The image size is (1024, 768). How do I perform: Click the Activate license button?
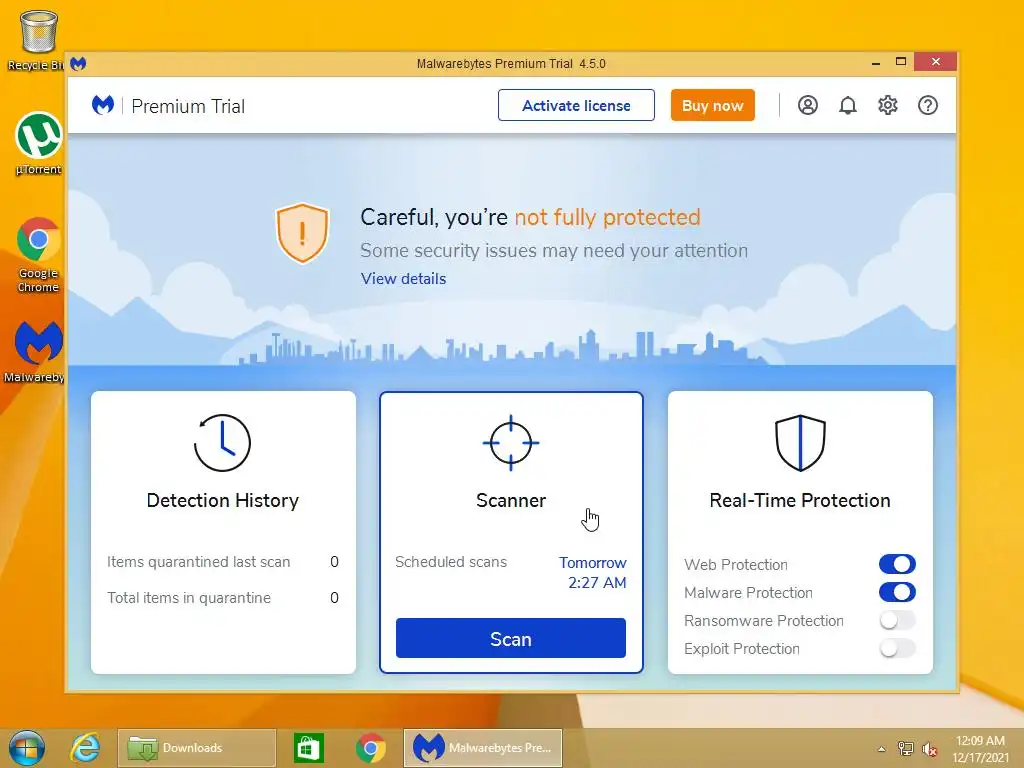click(576, 105)
